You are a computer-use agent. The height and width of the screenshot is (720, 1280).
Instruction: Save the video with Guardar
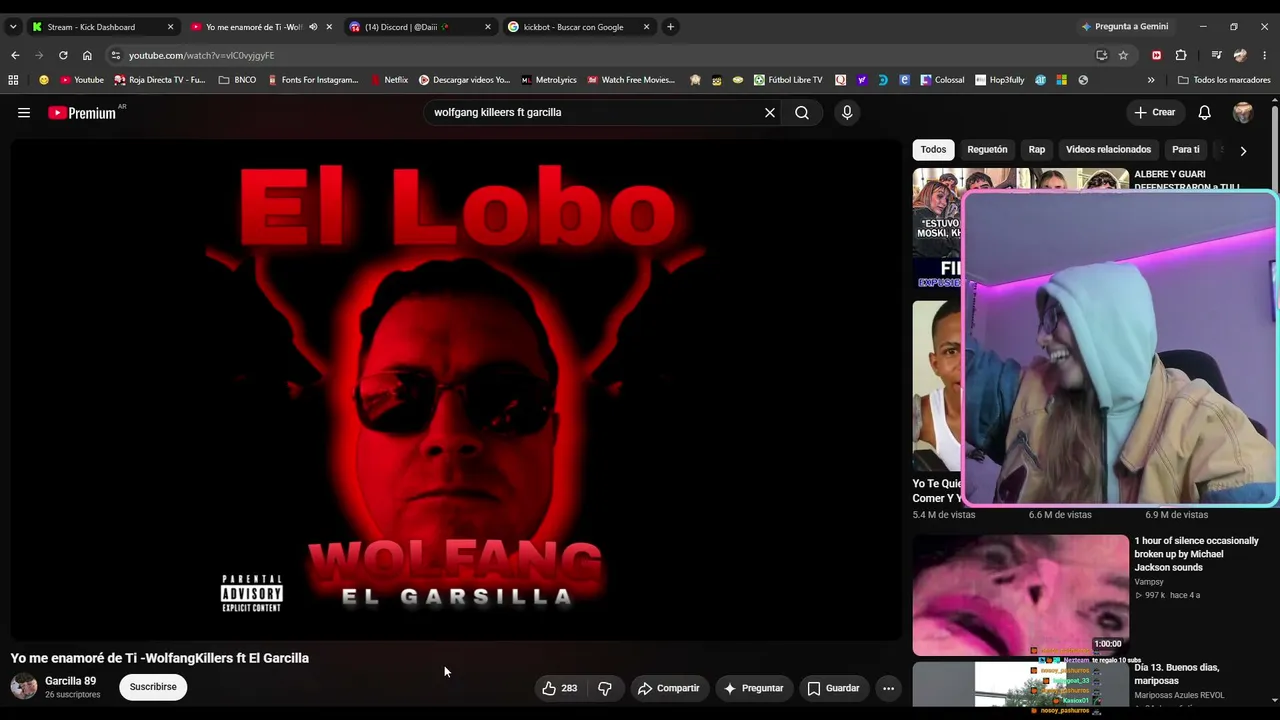(833, 688)
